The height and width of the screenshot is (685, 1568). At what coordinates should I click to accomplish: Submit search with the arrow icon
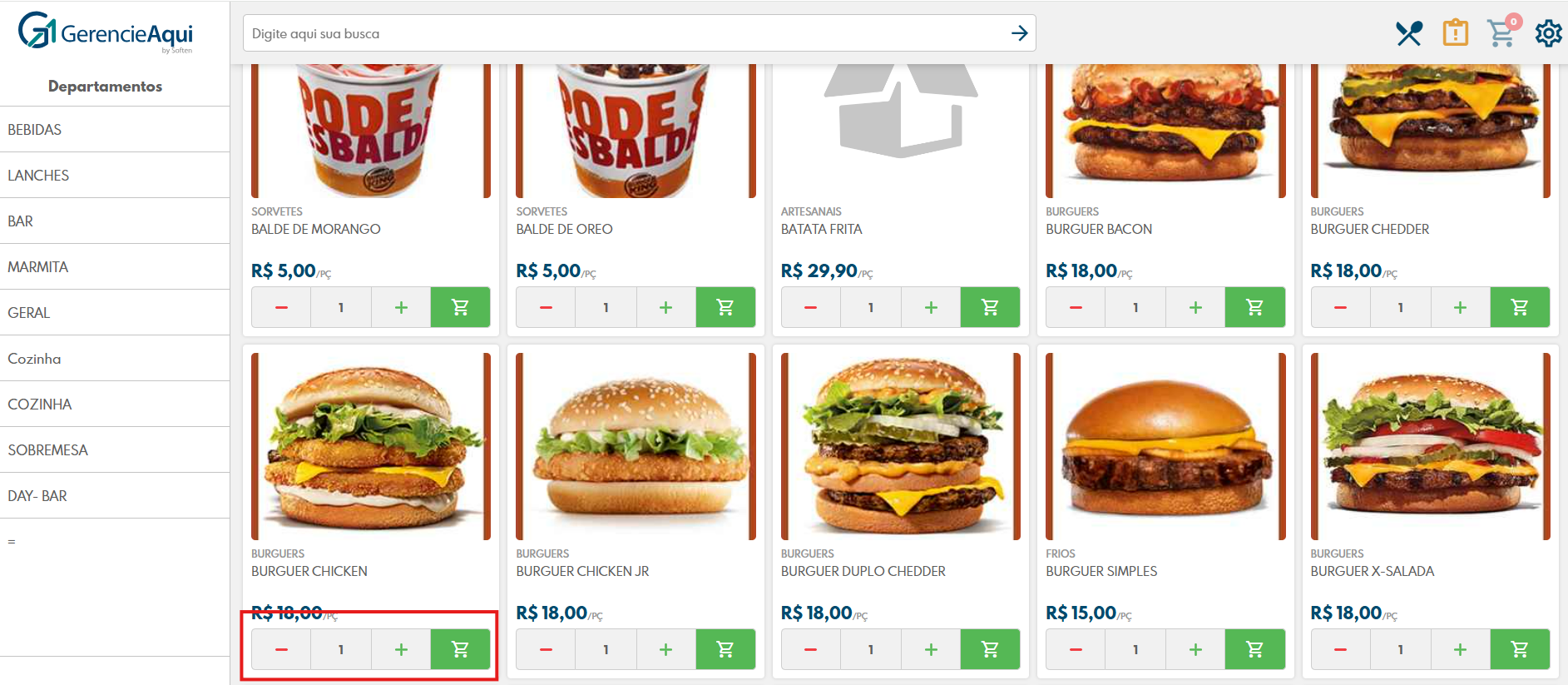click(1019, 33)
